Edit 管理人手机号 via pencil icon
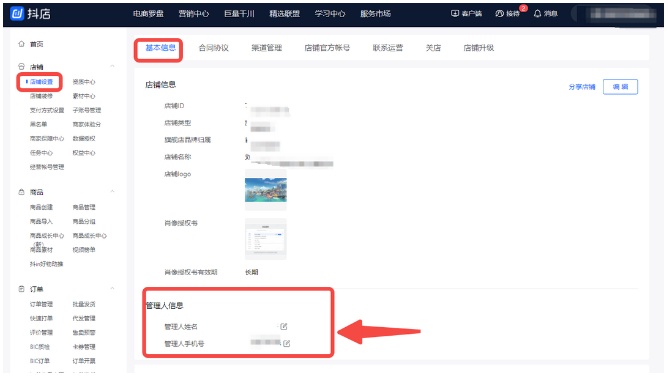The width and height of the screenshot is (668, 383). click(x=287, y=343)
